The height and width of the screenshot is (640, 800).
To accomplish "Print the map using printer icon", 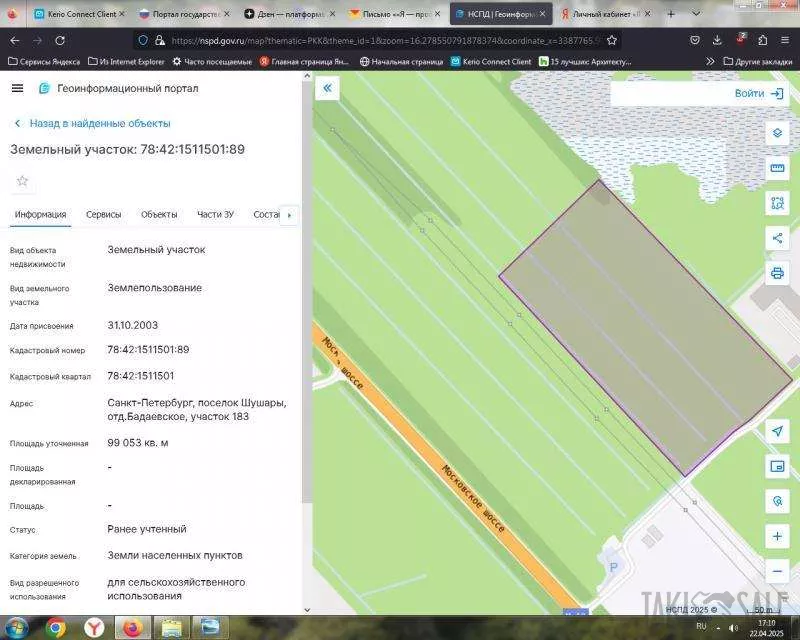I will click(x=777, y=273).
